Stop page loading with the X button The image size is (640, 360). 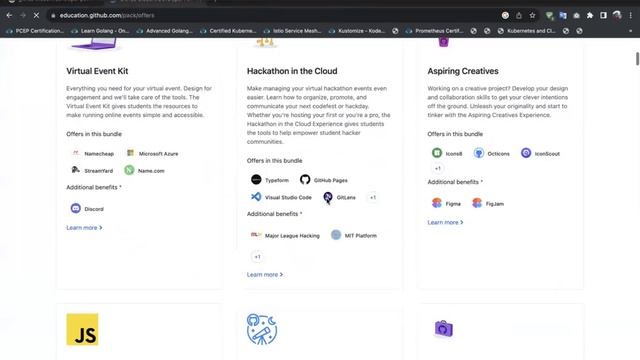[x=36, y=16]
